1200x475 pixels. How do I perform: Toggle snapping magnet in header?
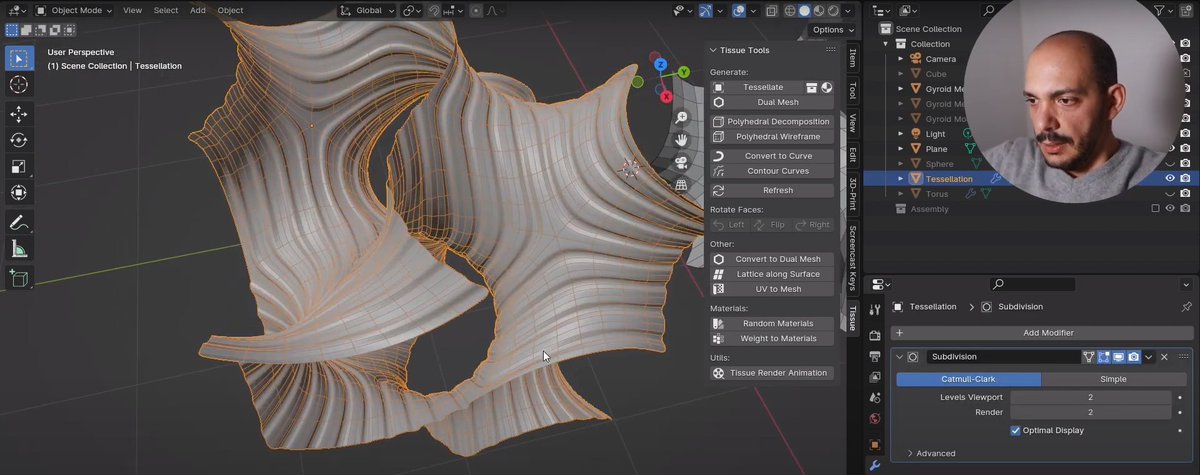(434, 10)
